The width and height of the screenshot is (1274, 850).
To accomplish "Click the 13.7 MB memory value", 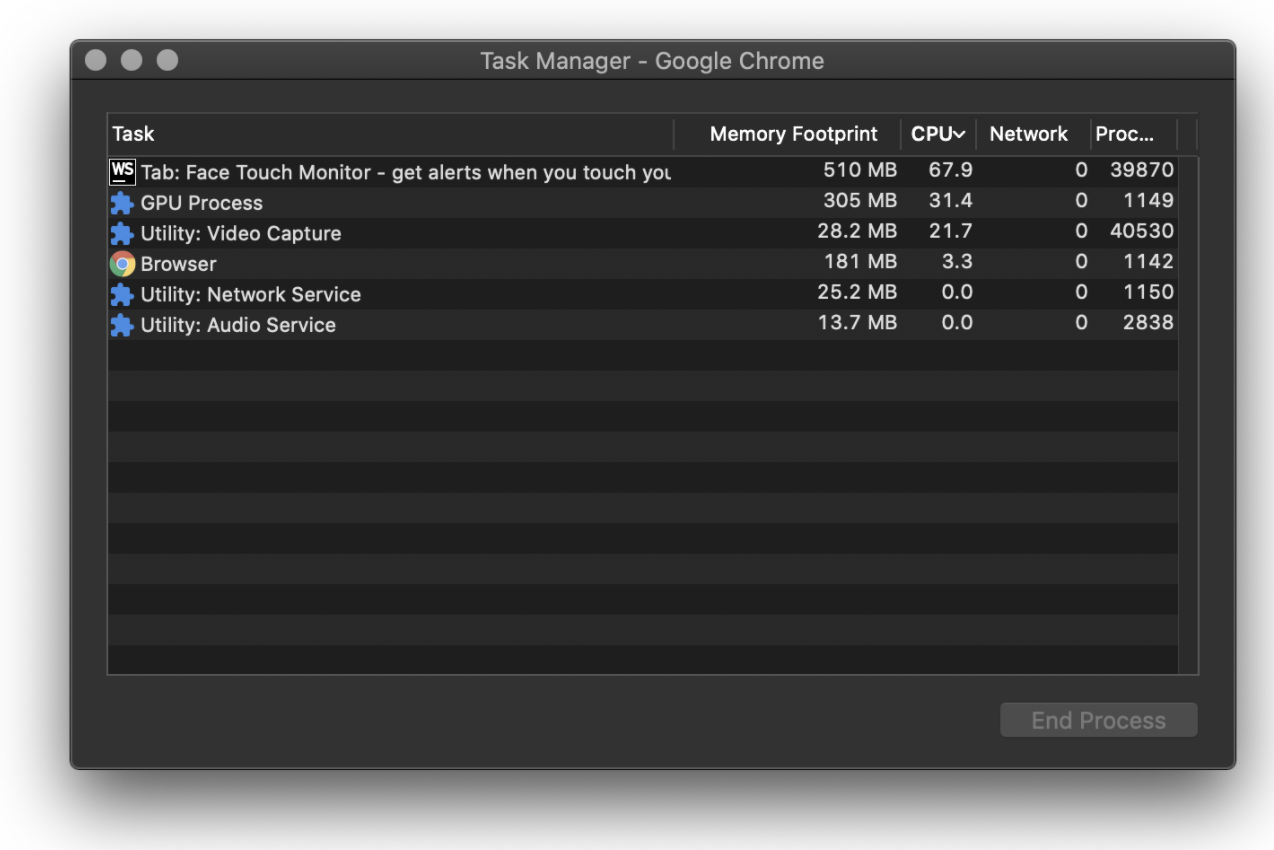I will tap(857, 323).
